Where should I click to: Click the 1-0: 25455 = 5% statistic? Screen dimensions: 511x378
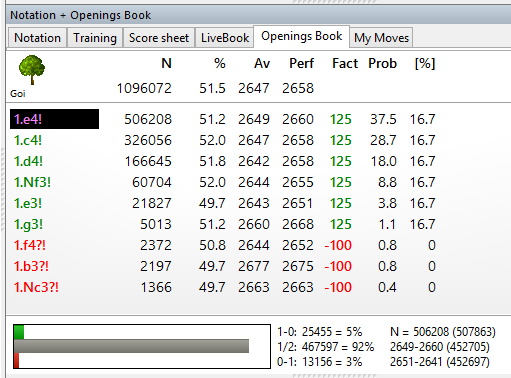click(320, 332)
